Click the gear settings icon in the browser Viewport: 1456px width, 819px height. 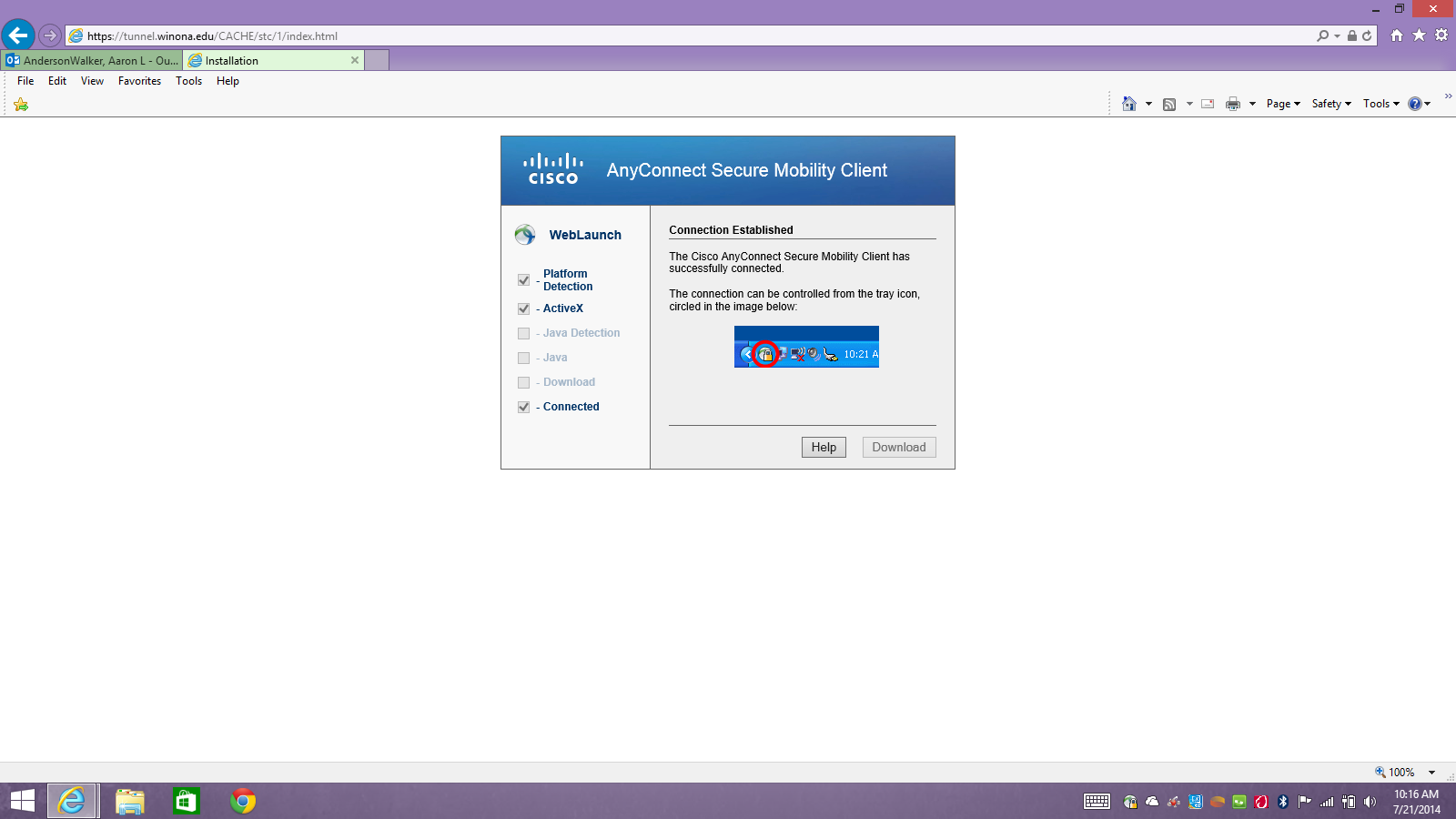1441,35
